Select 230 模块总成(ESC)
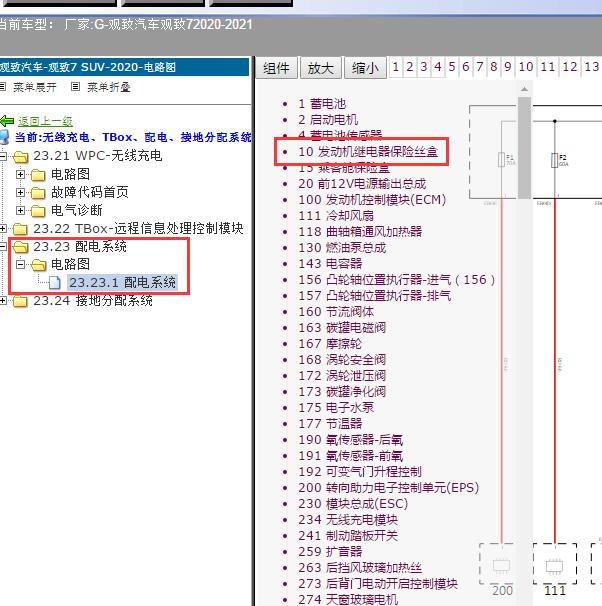Screen dimensions: 602x606 coord(353,504)
